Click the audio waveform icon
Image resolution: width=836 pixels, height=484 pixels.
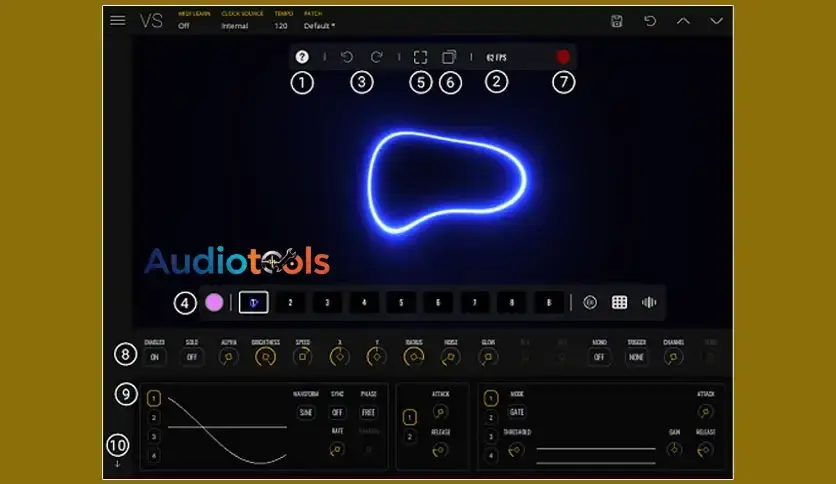click(649, 302)
